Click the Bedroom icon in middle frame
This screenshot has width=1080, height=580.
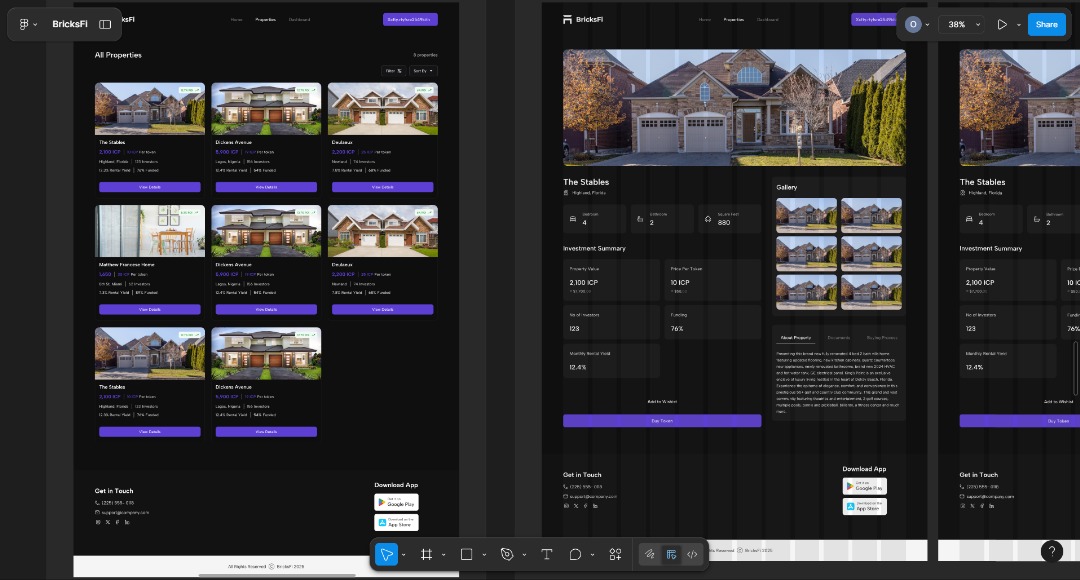tap(572, 219)
